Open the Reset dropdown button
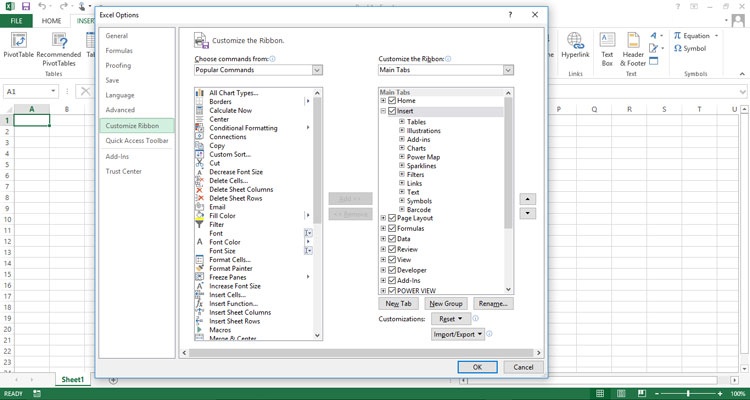The image size is (750, 400). [x=451, y=319]
